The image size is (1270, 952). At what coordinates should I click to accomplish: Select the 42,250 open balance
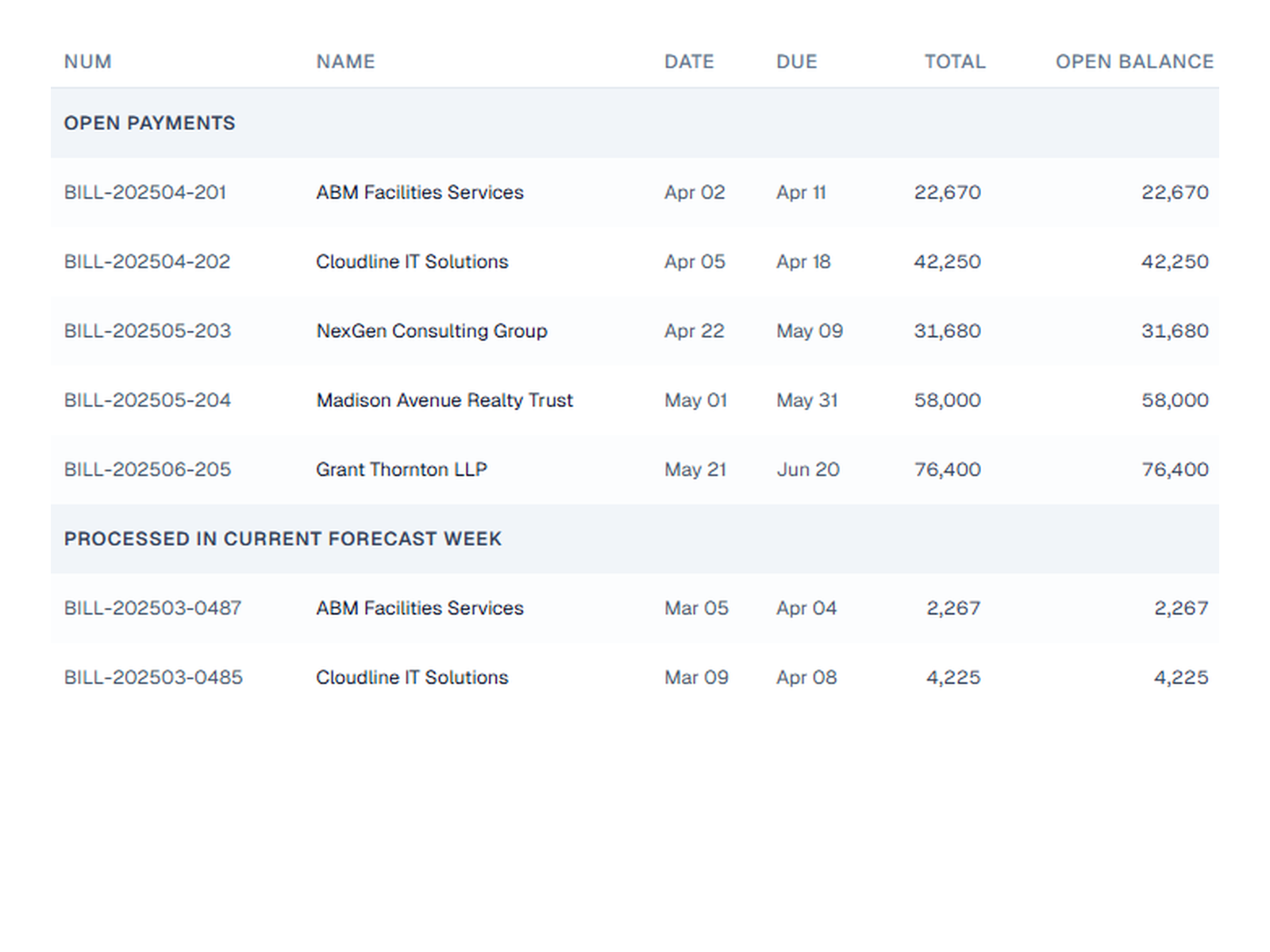click(x=1175, y=262)
